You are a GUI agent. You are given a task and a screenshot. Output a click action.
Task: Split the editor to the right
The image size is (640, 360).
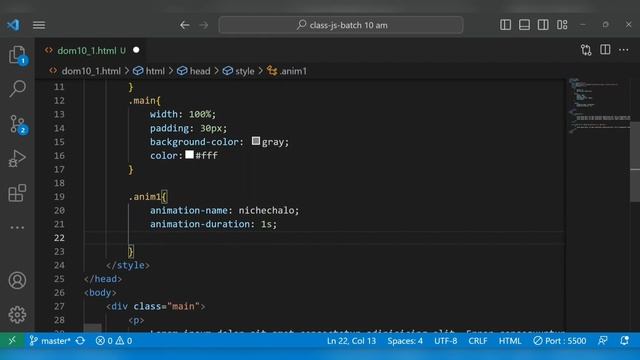click(605, 50)
